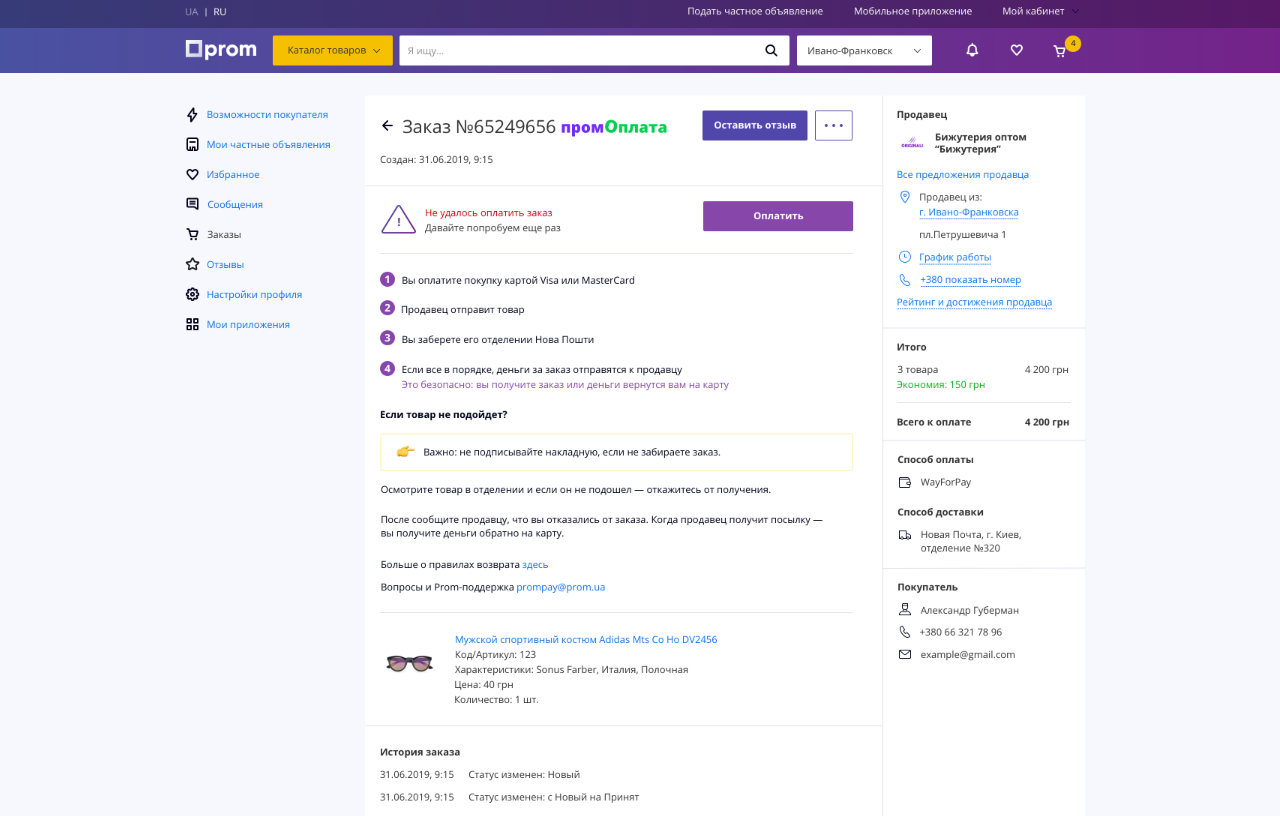Show seller number +380 показать номер

coord(970,280)
